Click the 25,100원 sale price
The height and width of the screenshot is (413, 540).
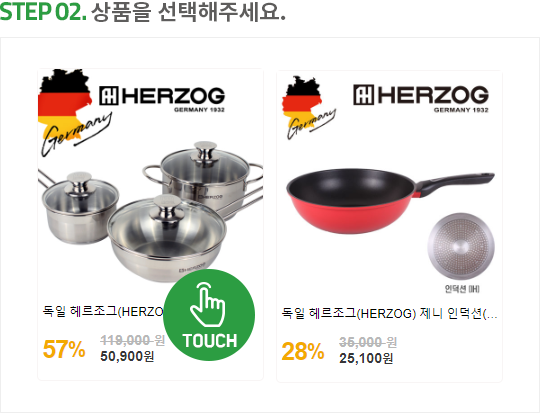pos(366,358)
